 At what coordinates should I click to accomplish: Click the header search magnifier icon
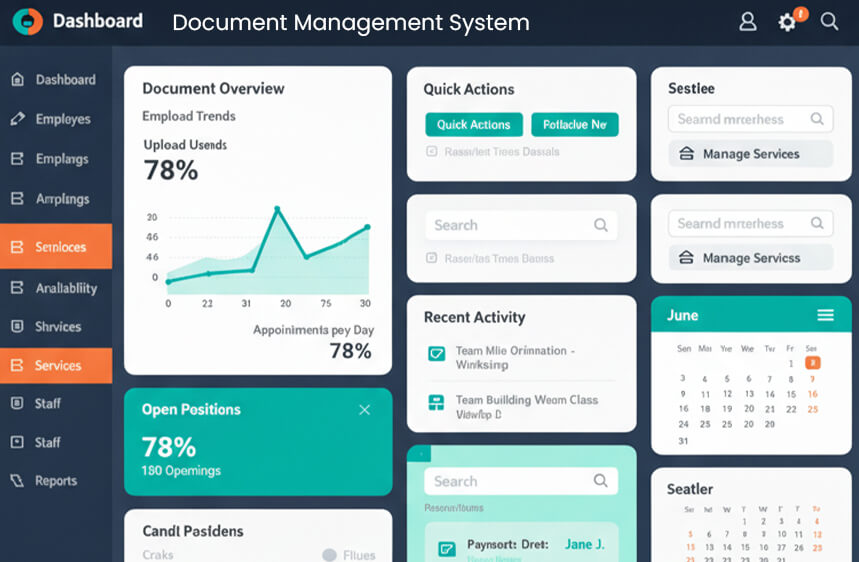coord(829,21)
